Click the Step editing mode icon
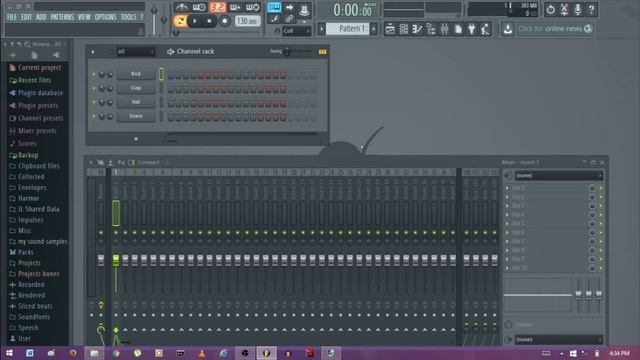 coord(274,18)
